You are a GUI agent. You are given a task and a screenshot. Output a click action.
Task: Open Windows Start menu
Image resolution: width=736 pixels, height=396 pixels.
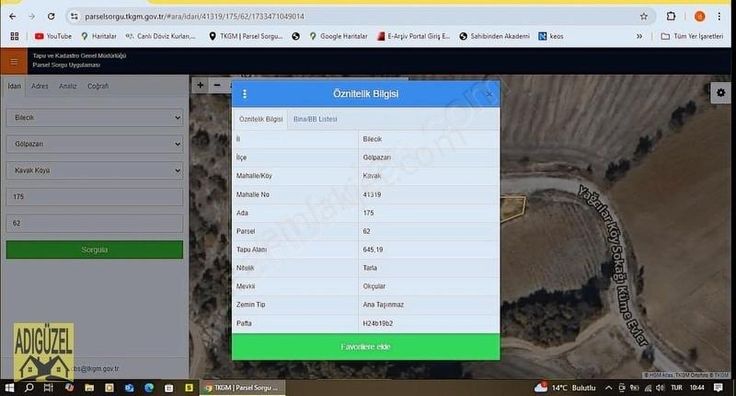pos(9,388)
